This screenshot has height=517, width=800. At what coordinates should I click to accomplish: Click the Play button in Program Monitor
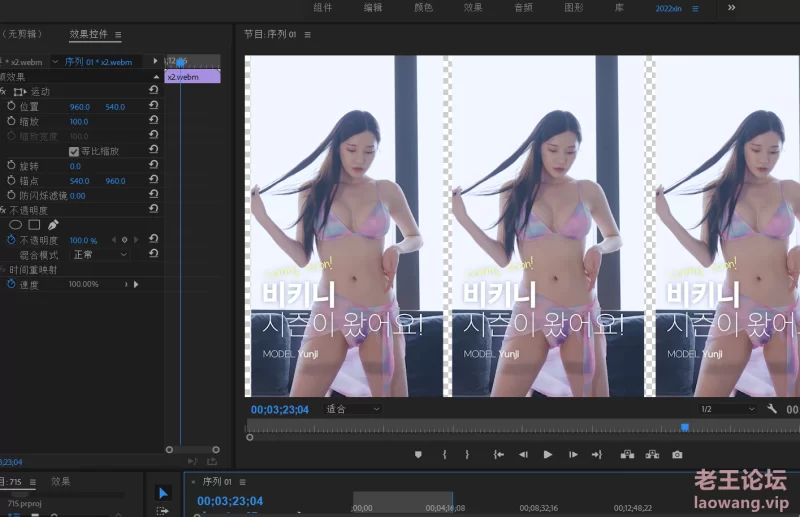tap(547, 454)
